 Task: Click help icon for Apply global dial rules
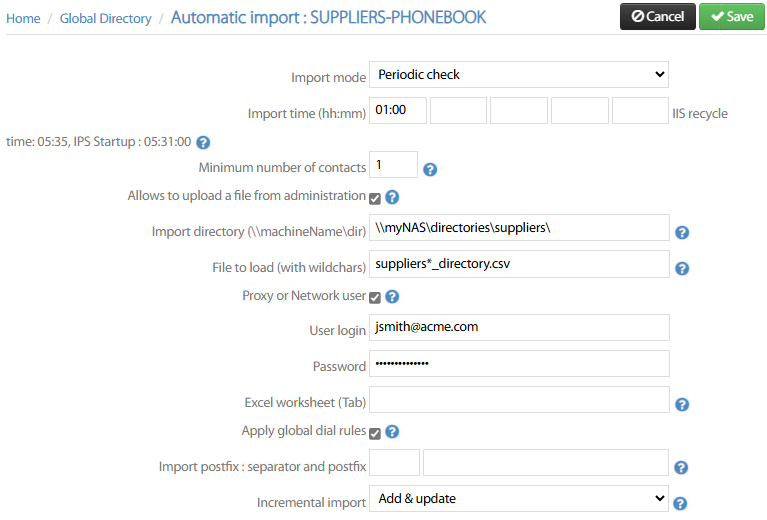coord(392,432)
